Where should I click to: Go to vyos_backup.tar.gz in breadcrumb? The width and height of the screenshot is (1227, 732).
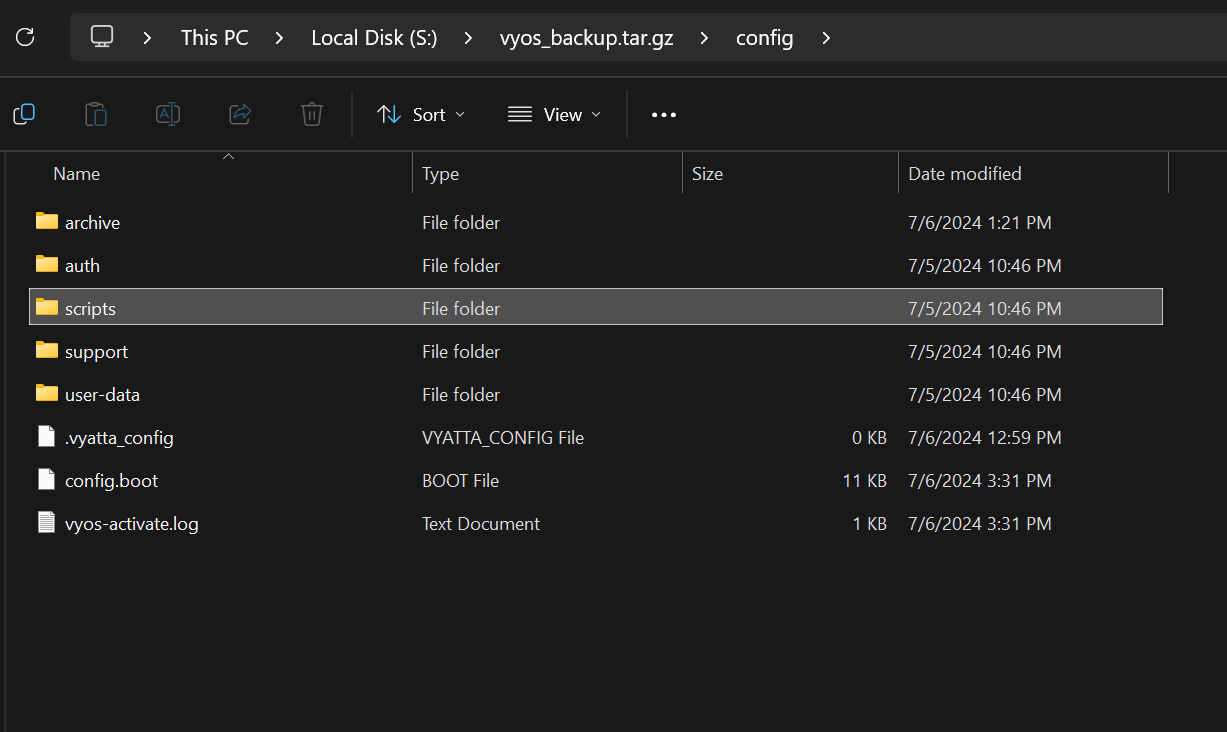tap(586, 38)
